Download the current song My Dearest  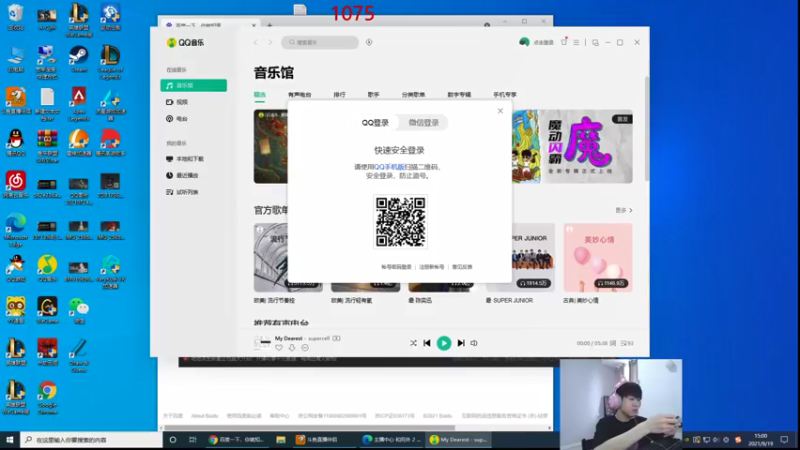pyautogui.click(x=292, y=347)
